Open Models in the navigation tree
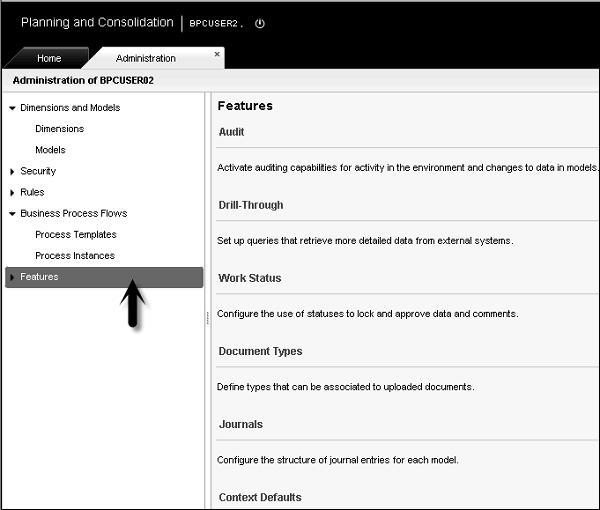The width and height of the screenshot is (600, 510). click(x=50, y=150)
